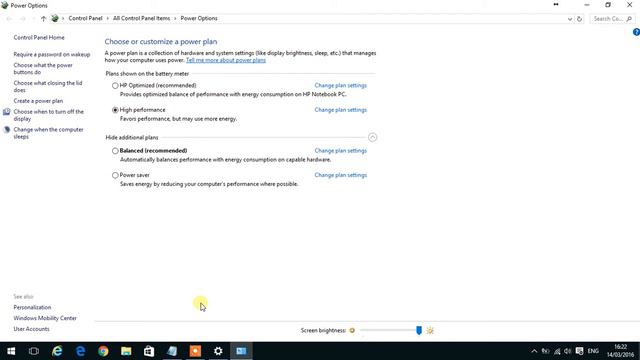
Task: Open Tell me more about power plans
Action: click(226, 60)
